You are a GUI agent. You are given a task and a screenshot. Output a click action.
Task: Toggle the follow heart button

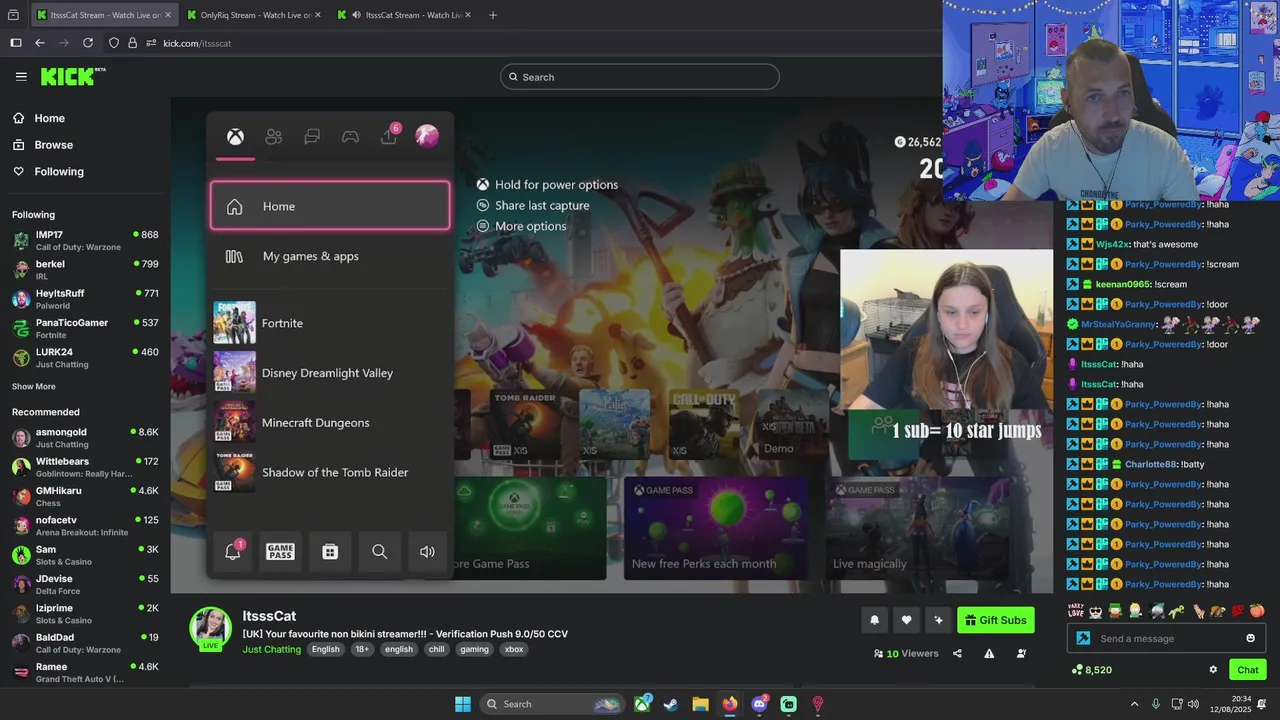point(906,620)
